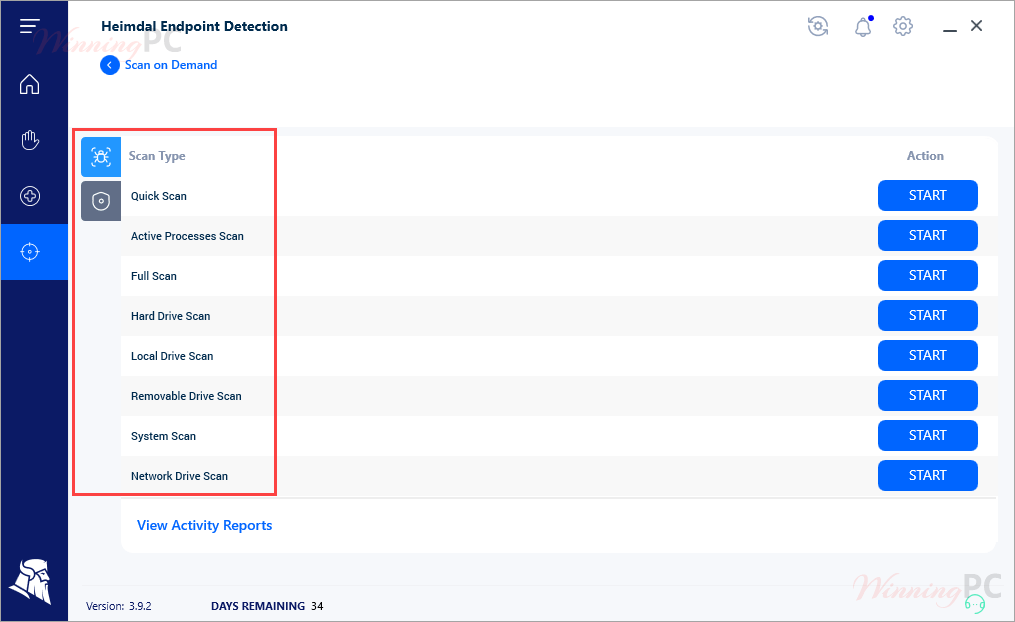Image resolution: width=1015 pixels, height=622 pixels.
Task: Click the Removable Drive Scan label
Action: pyautogui.click(x=186, y=396)
